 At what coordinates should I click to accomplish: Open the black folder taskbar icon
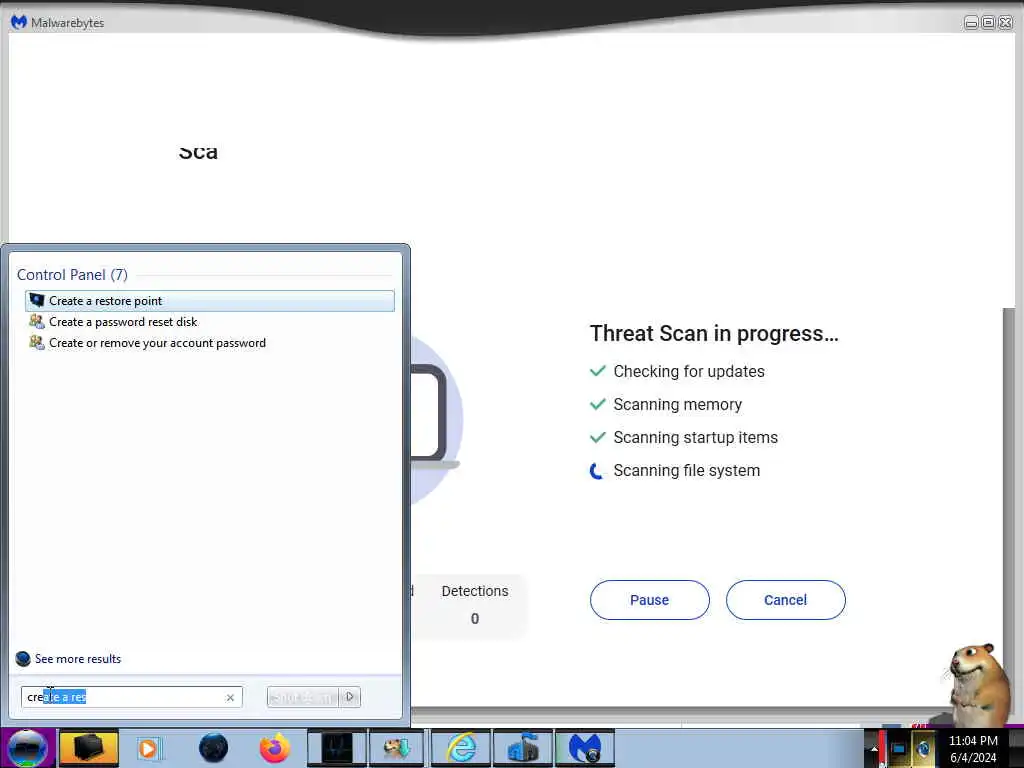[89, 748]
